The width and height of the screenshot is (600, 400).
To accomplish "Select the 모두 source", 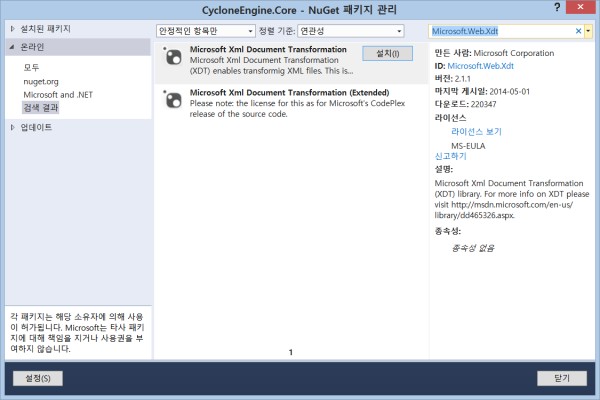I will (31, 68).
